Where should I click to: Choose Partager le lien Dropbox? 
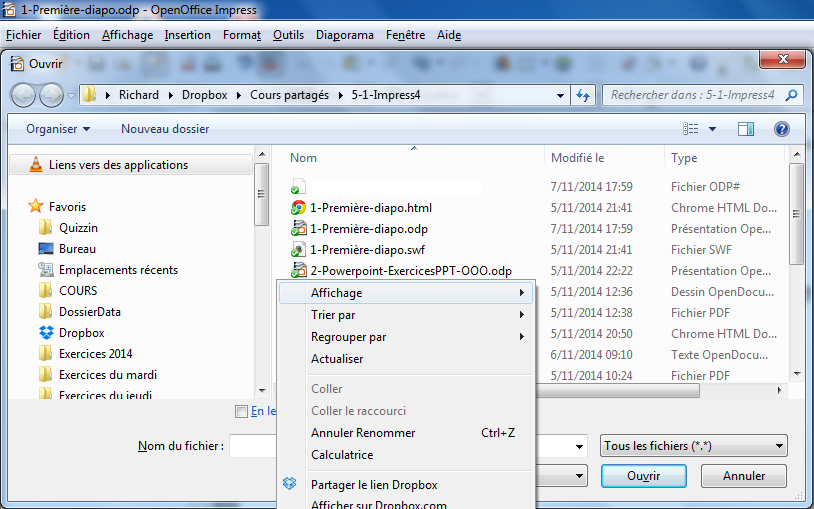pyautogui.click(x=405, y=485)
